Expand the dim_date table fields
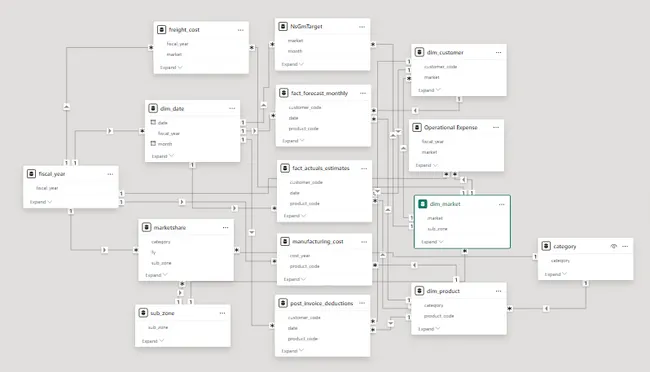The image size is (650, 372). (x=162, y=156)
